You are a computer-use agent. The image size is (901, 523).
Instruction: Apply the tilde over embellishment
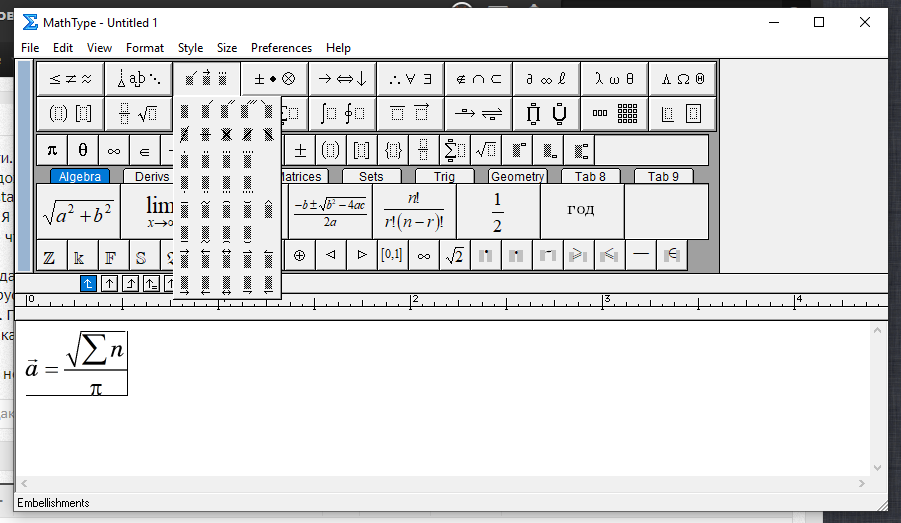(x=206, y=209)
